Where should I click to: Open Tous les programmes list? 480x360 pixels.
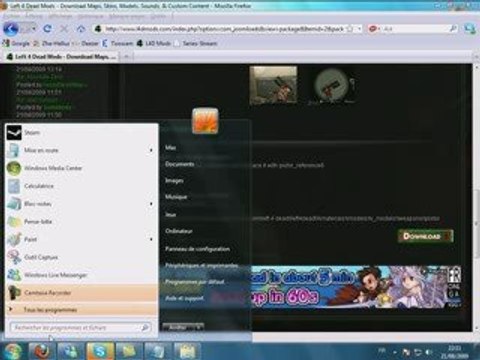(81, 310)
